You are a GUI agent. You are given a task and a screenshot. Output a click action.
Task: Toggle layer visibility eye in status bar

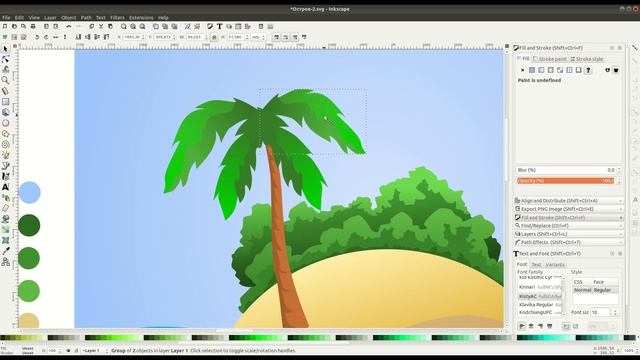pyautogui.click(x=68, y=351)
